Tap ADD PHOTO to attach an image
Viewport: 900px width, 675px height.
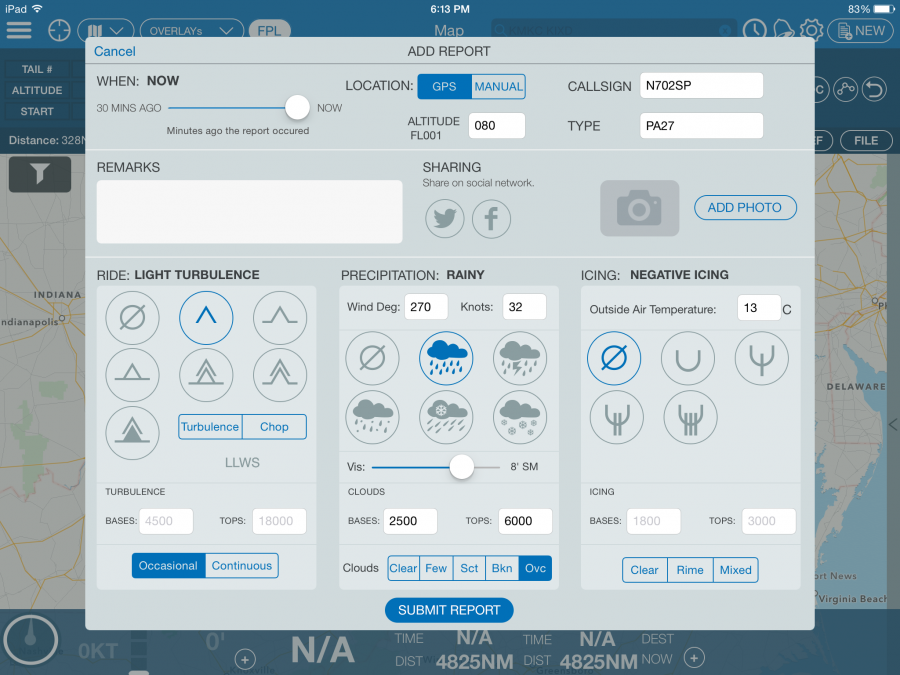745,207
